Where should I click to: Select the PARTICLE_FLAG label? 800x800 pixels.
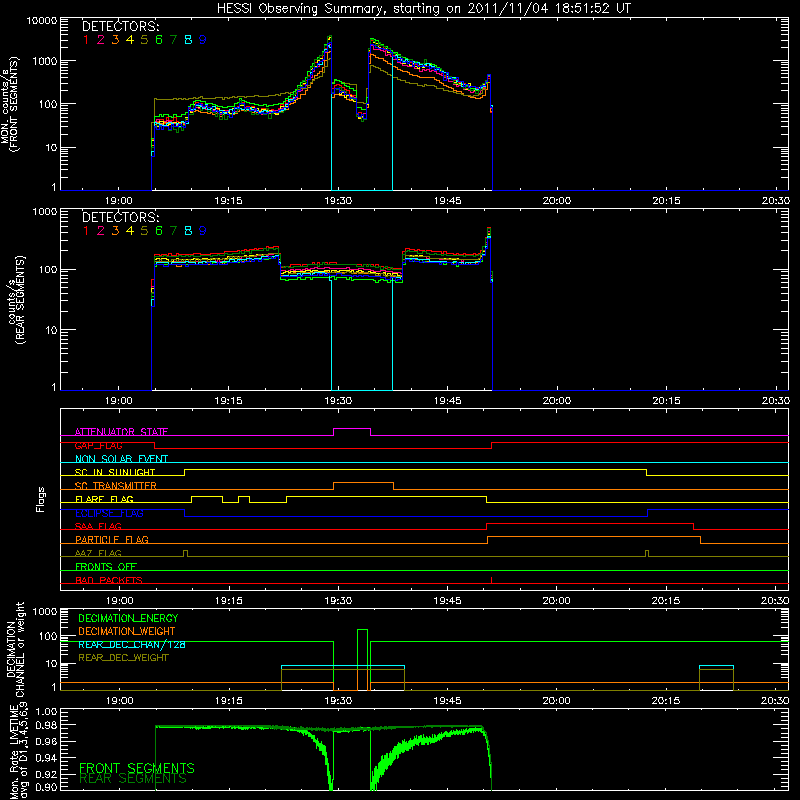pyautogui.click(x=112, y=539)
